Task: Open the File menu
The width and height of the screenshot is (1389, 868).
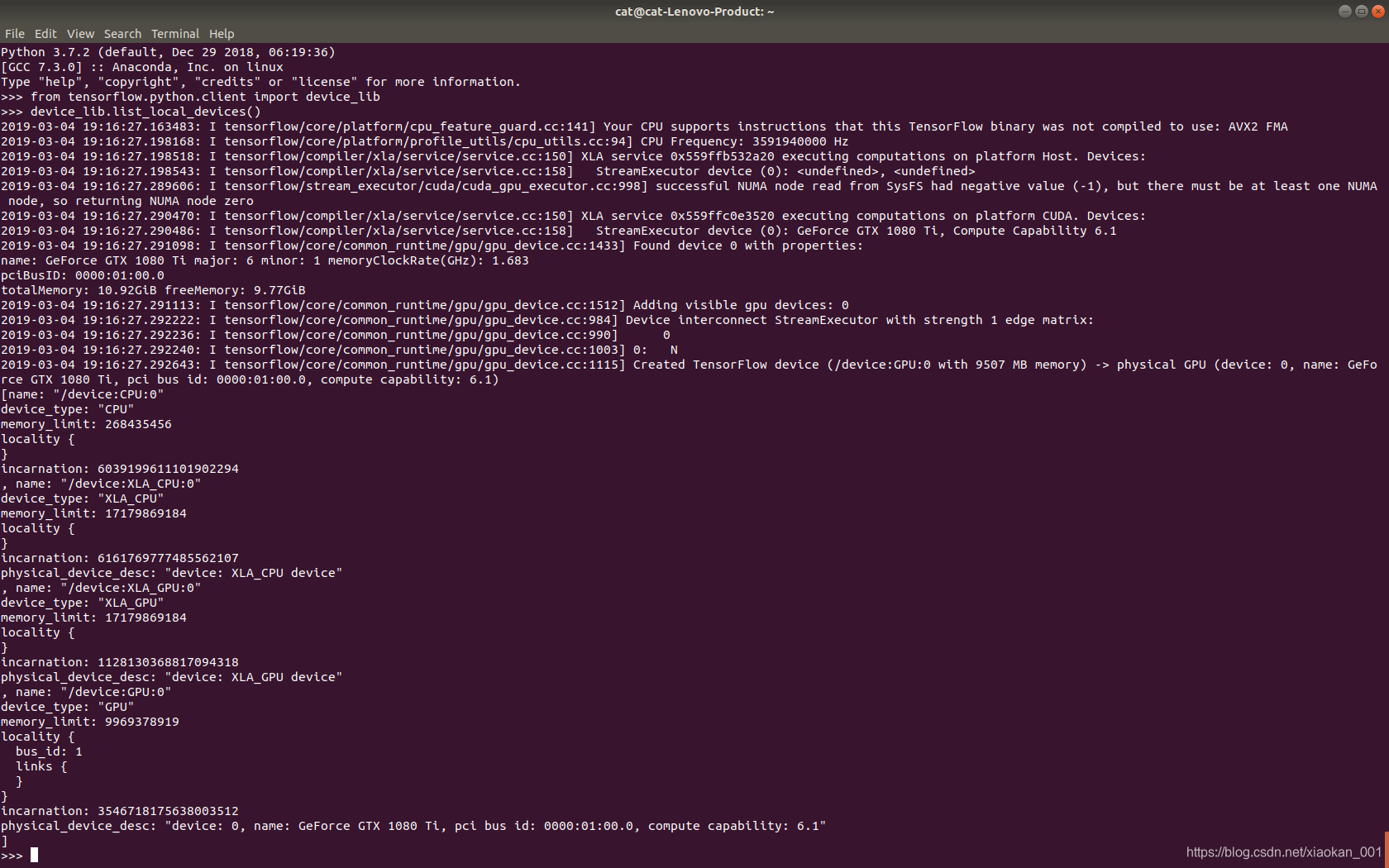Action: pyautogui.click(x=15, y=34)
